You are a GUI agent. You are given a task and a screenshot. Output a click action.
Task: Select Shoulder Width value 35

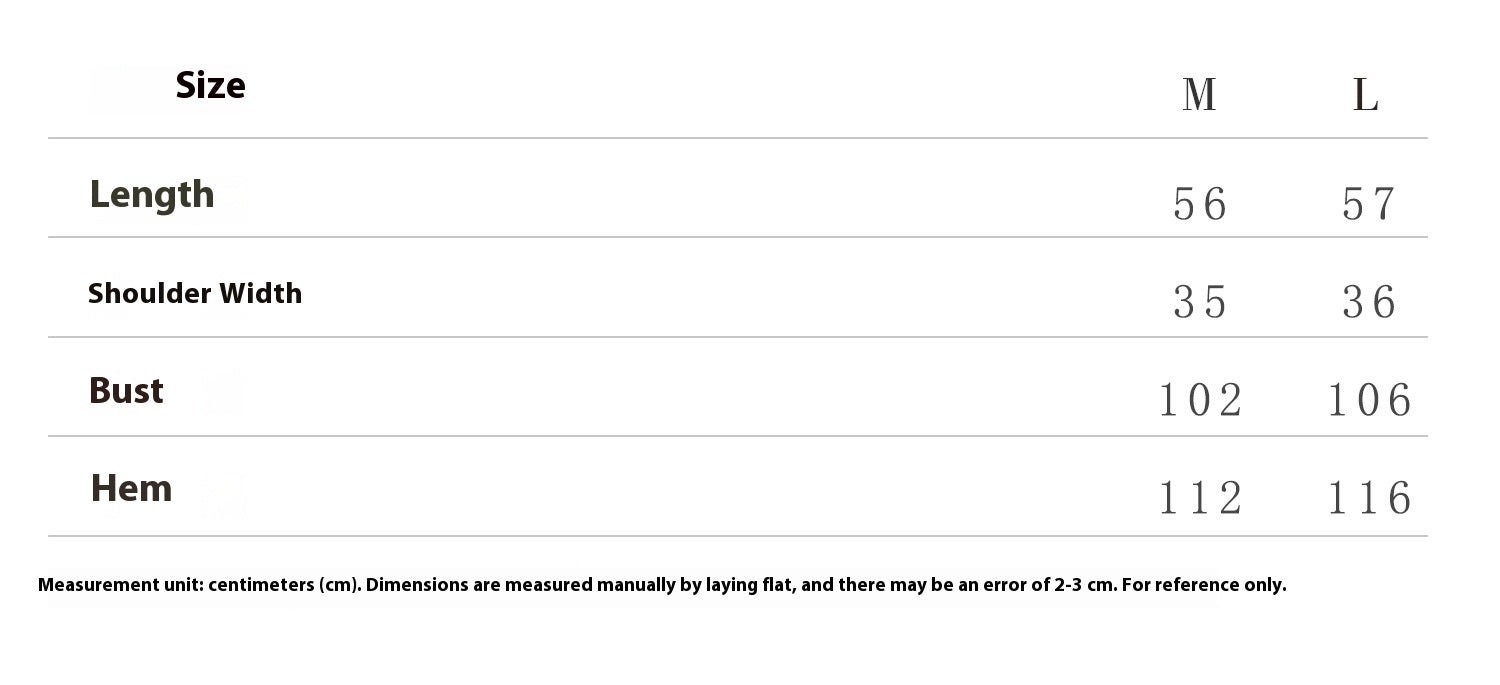pyautogui.click(x=1199, y=302)
